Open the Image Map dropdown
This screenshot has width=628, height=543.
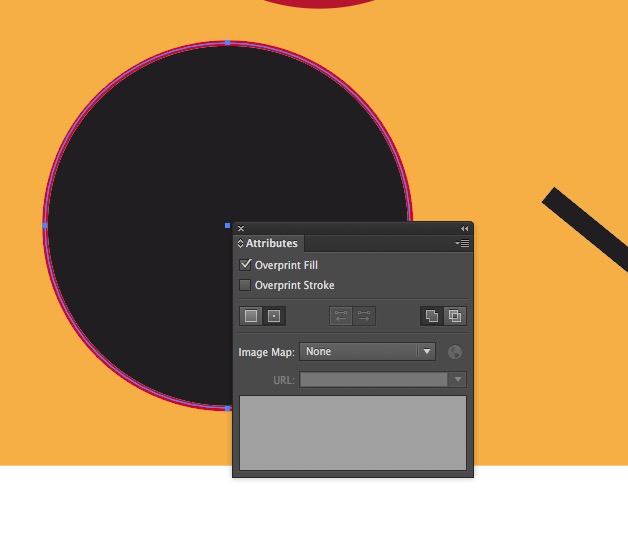[367, 352]
